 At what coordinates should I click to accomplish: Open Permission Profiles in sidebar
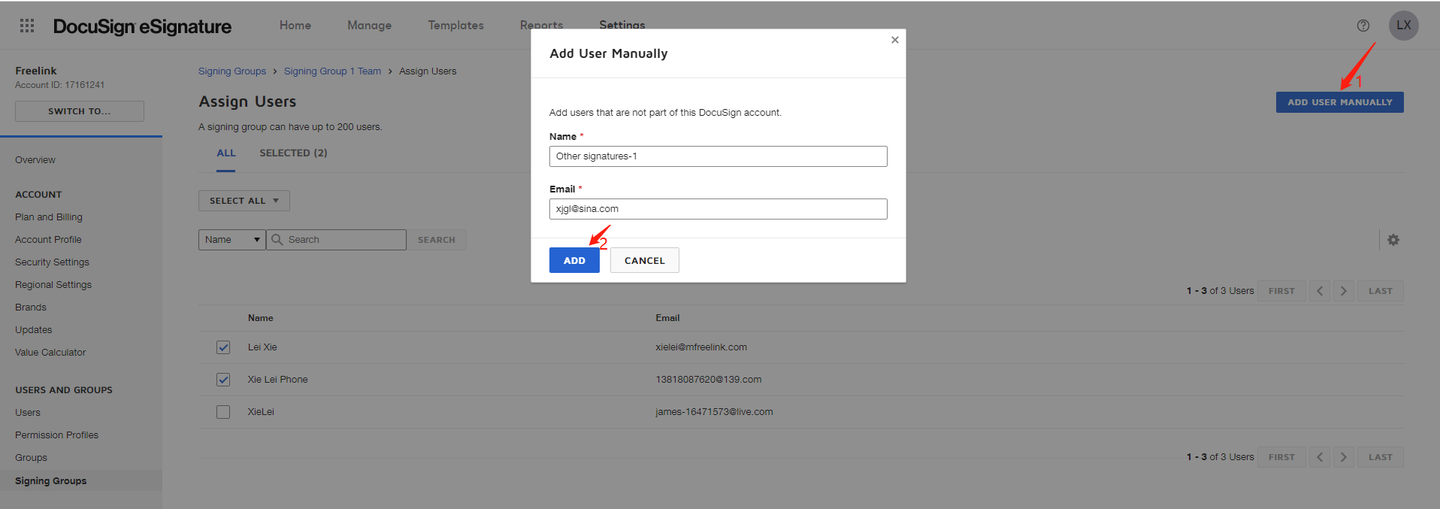[56, 435]
